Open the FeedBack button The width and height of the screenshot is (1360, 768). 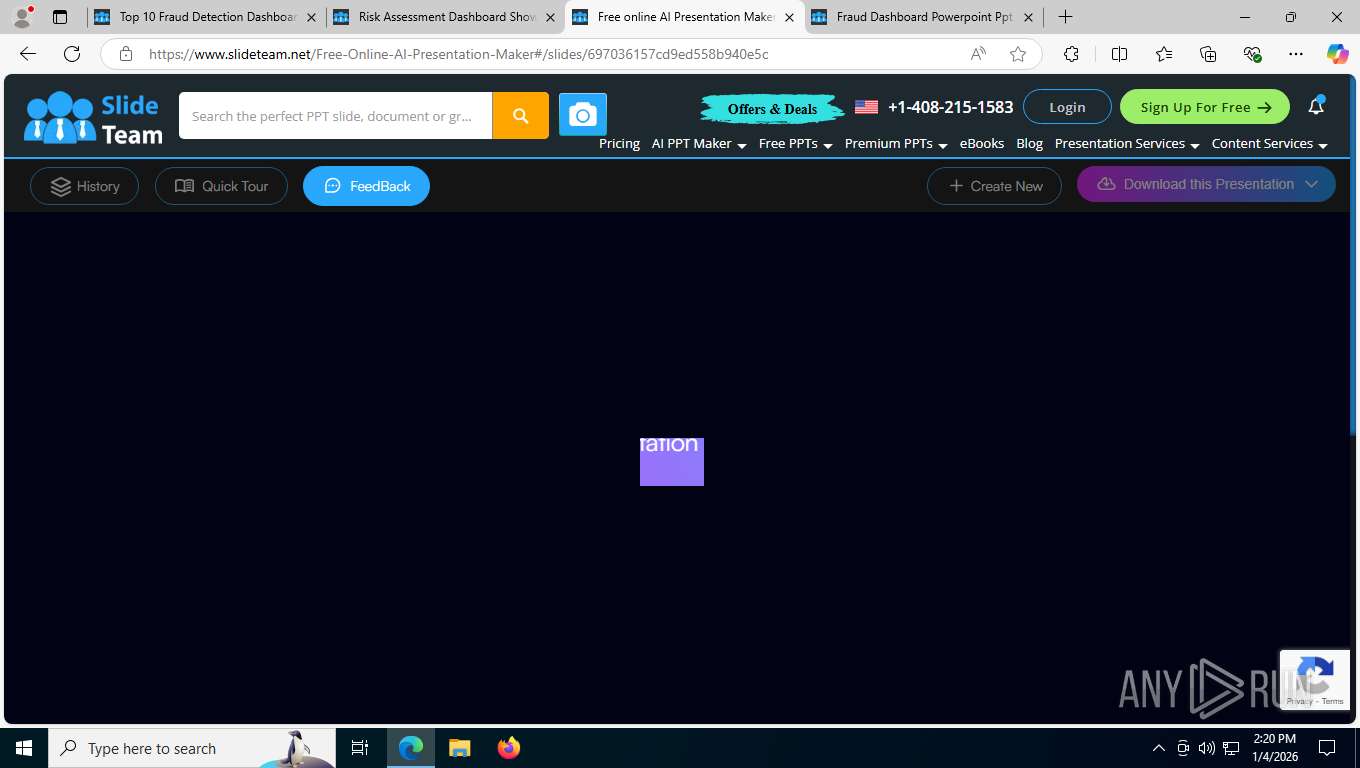point(366,186)
